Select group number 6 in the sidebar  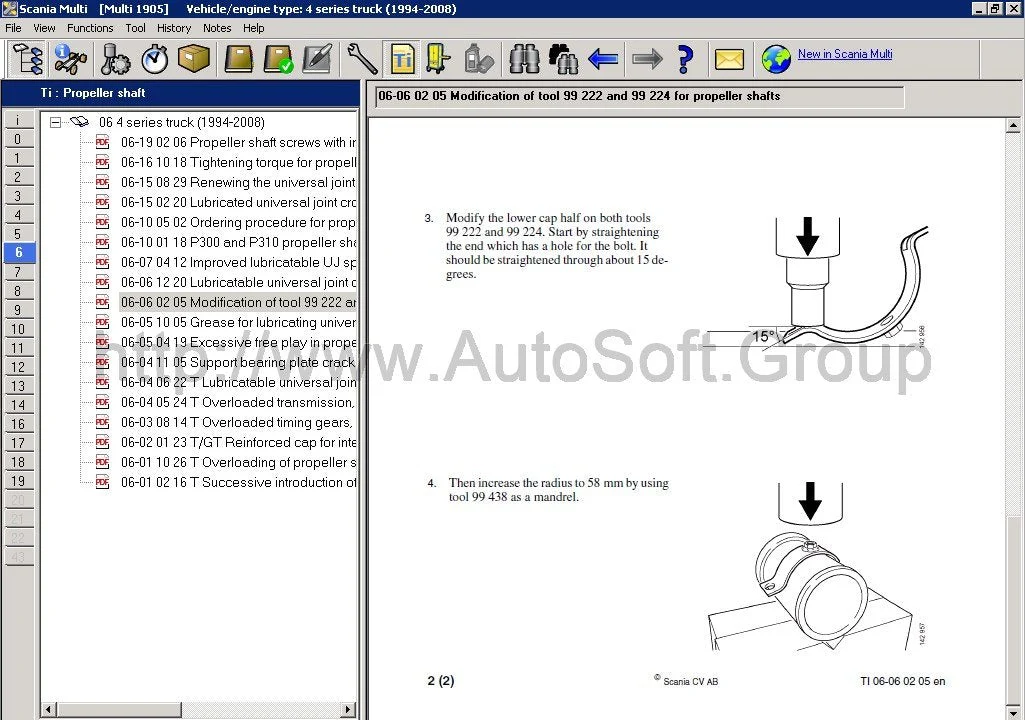click(19, 253)
